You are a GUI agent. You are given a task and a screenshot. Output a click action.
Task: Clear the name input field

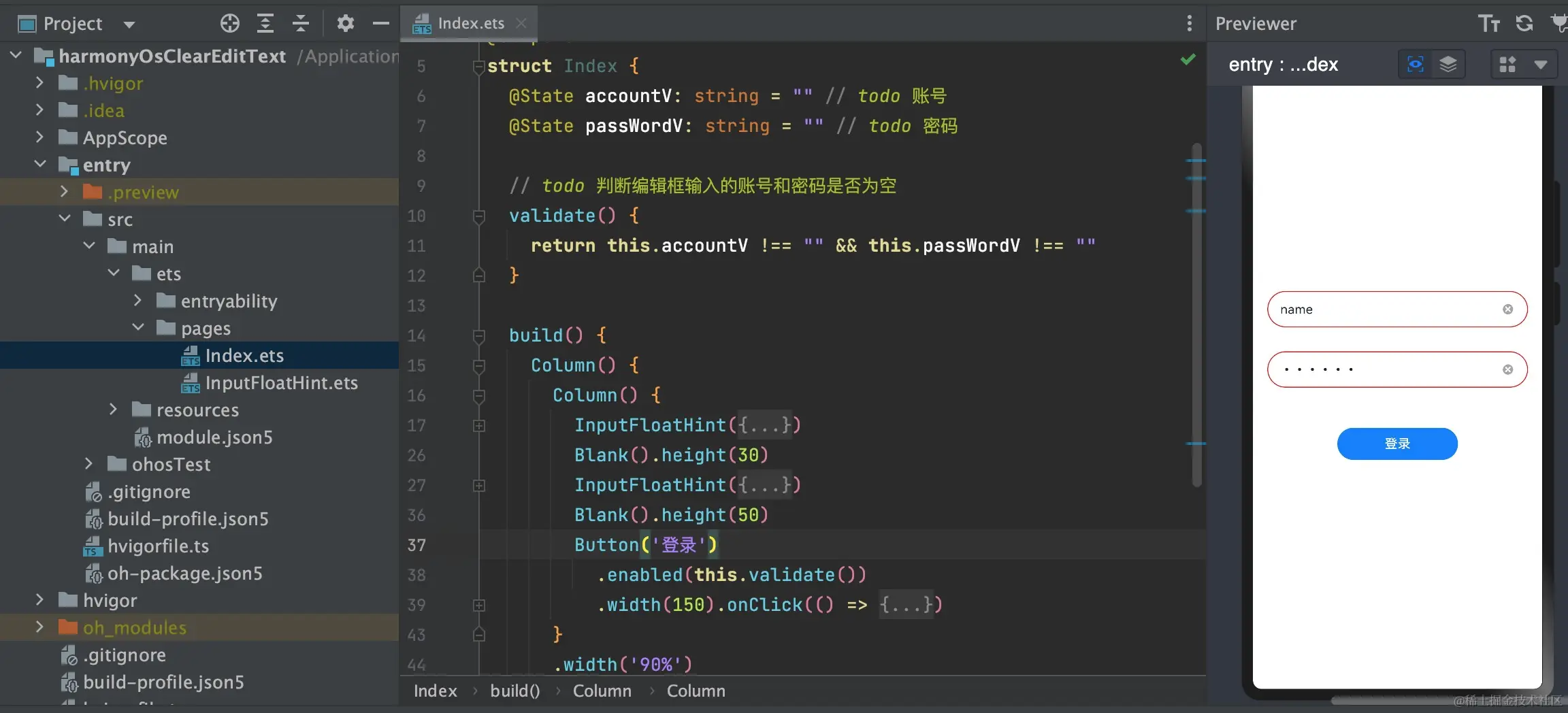tap(1508, 310)
